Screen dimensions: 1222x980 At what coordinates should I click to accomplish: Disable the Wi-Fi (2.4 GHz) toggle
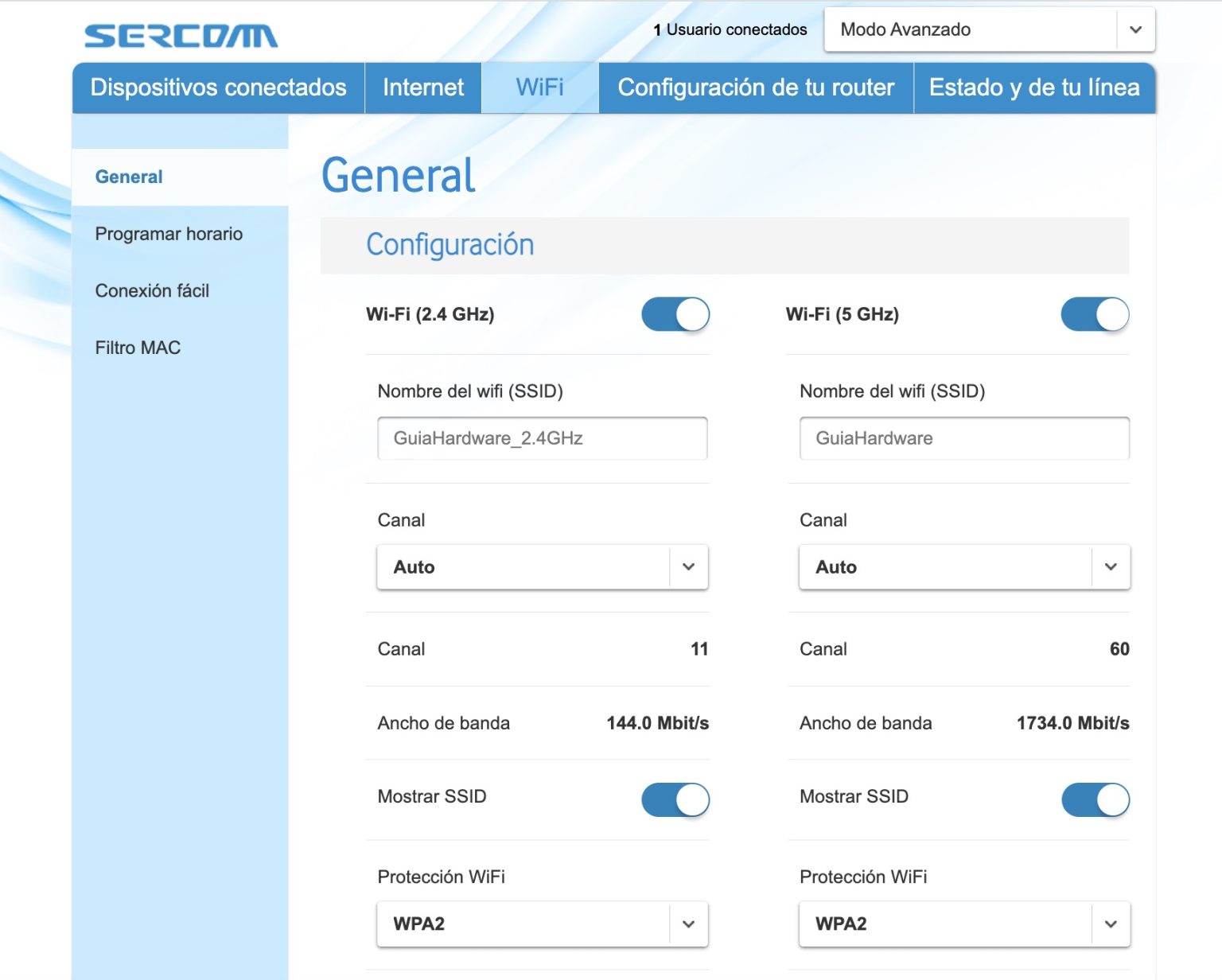675,314
